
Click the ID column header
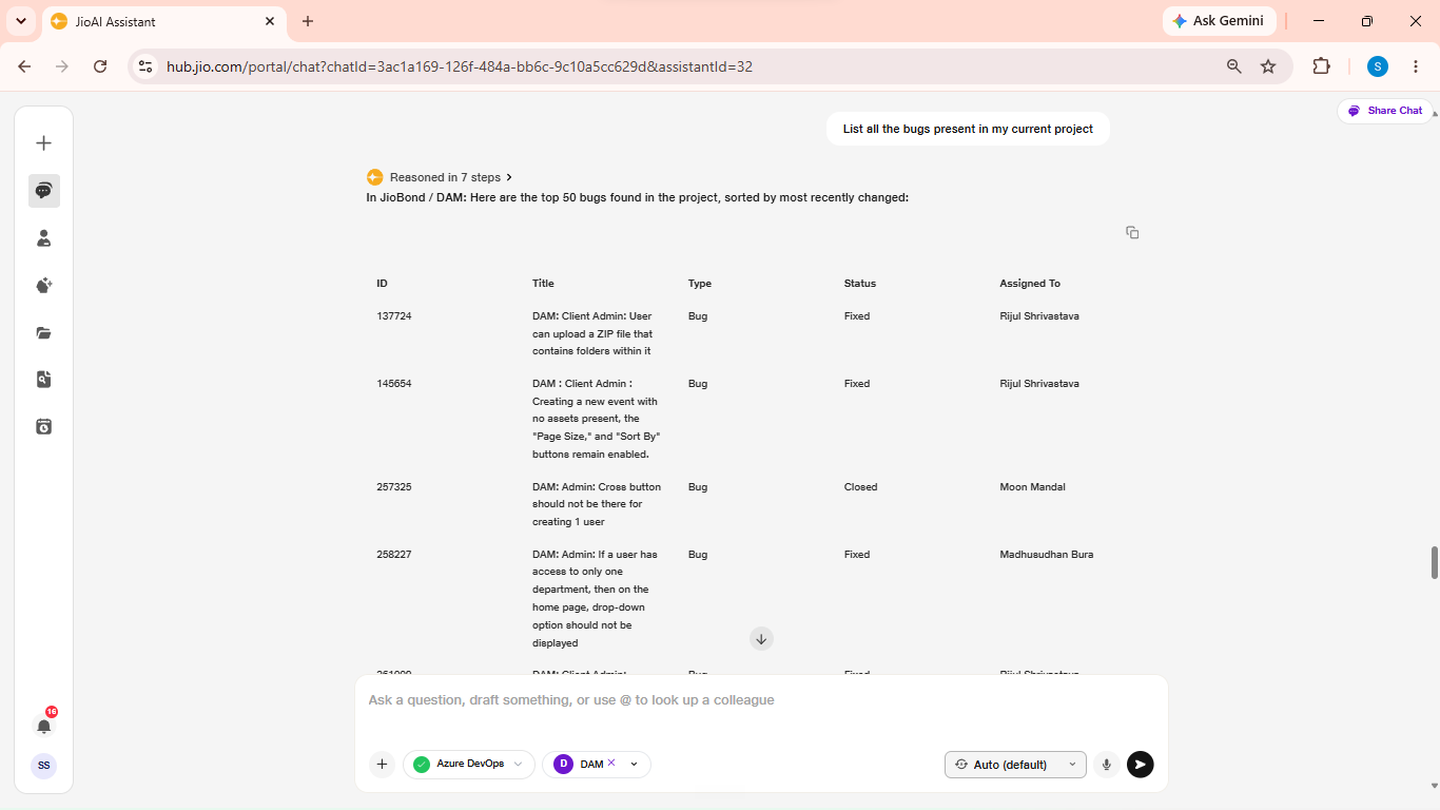tap(382, 284)
